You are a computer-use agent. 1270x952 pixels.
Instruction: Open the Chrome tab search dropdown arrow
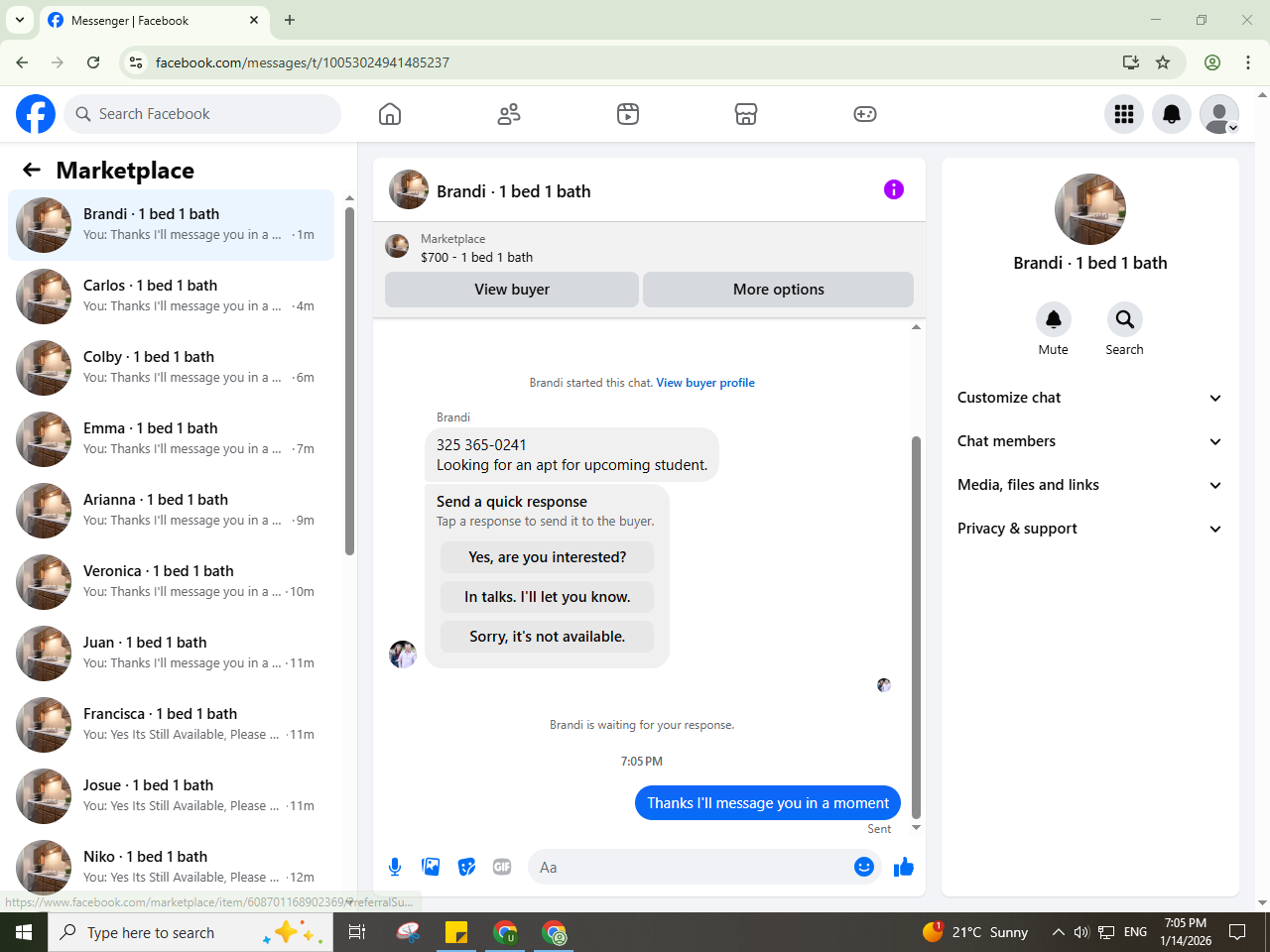19,20
